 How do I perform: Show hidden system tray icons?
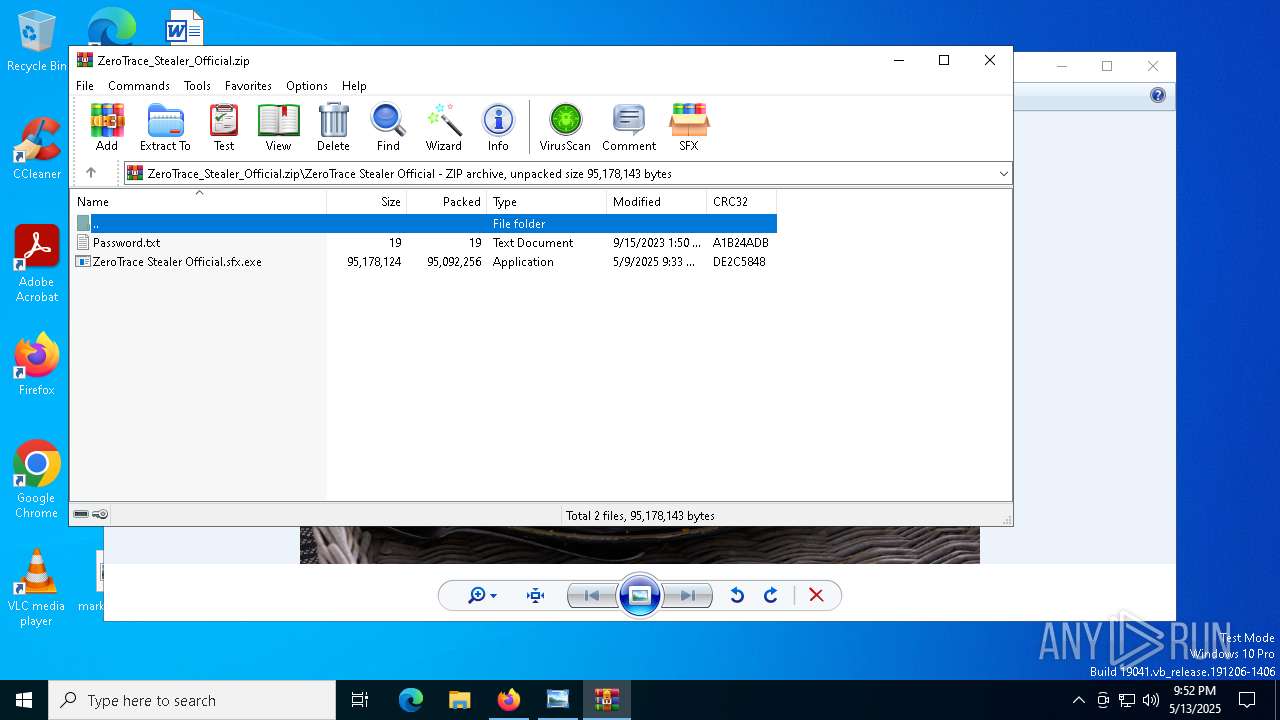1078,700
